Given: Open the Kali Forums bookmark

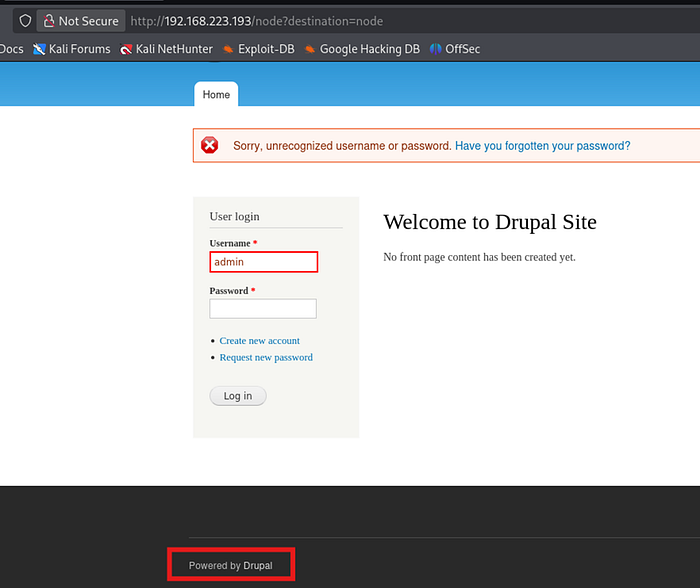Looking at the screenshot, I should coord(71,49).
